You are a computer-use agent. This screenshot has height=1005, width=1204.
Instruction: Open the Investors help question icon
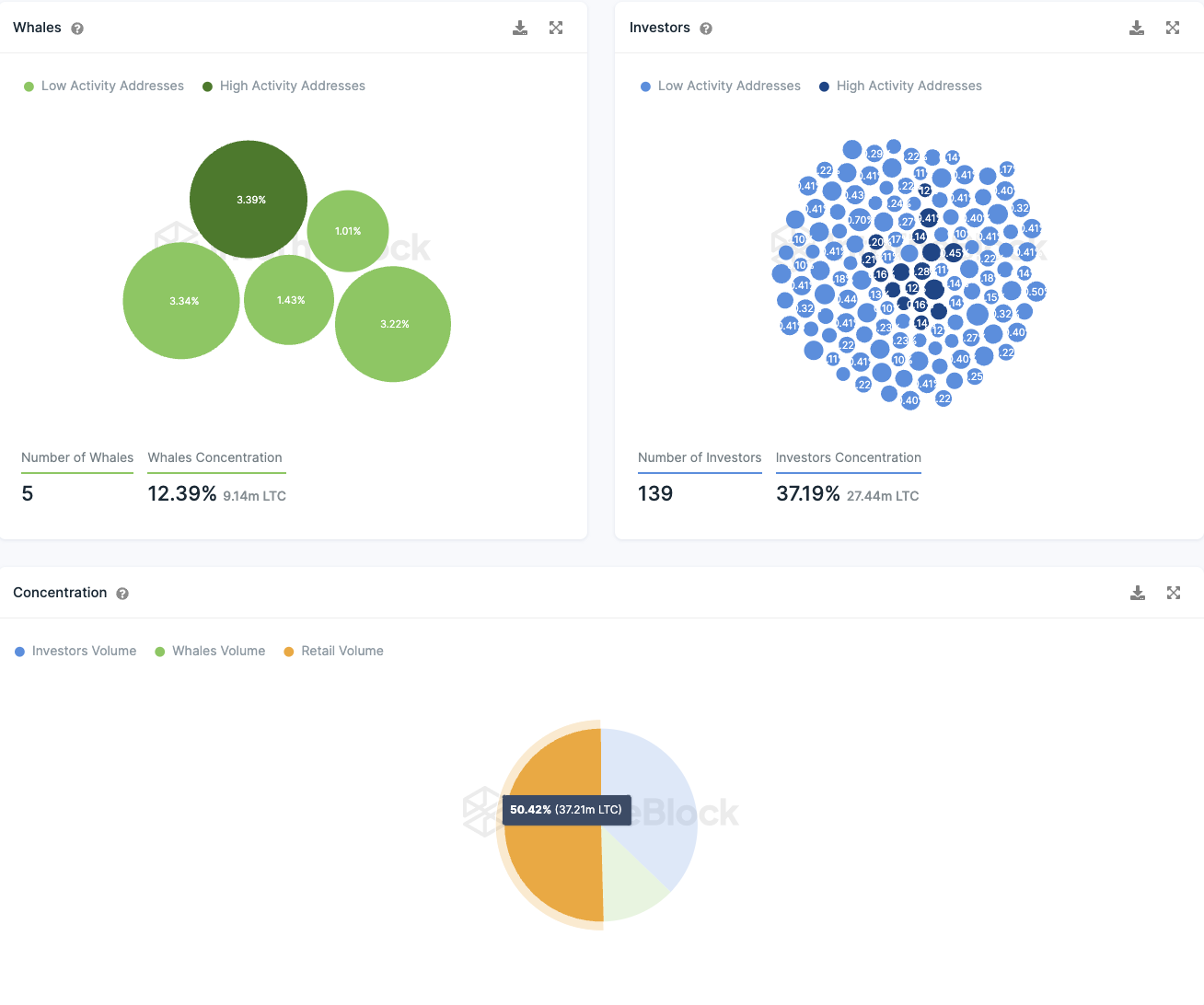click(706, 29)
